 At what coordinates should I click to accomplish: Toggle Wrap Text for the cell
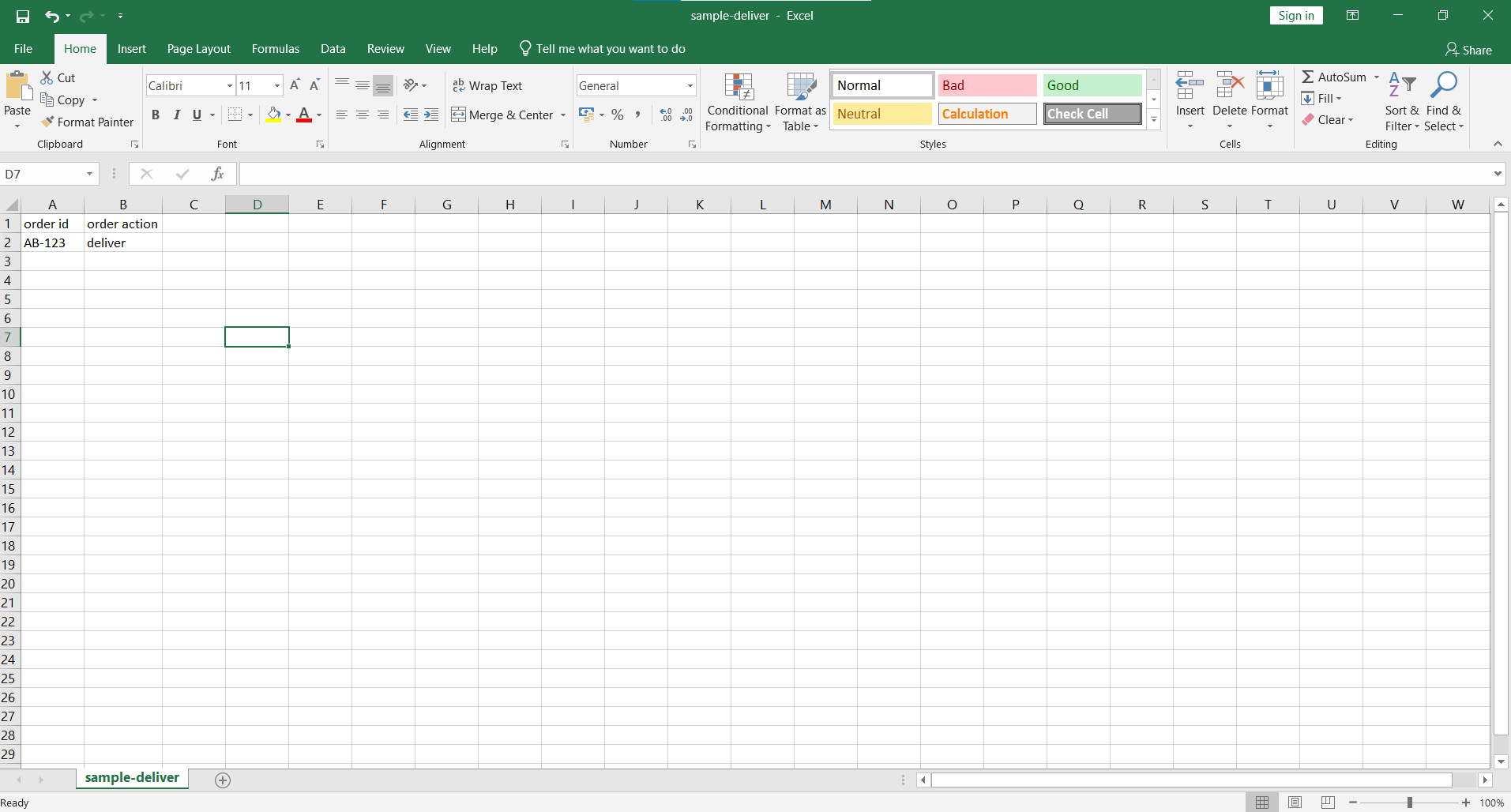tap(487, 85)
